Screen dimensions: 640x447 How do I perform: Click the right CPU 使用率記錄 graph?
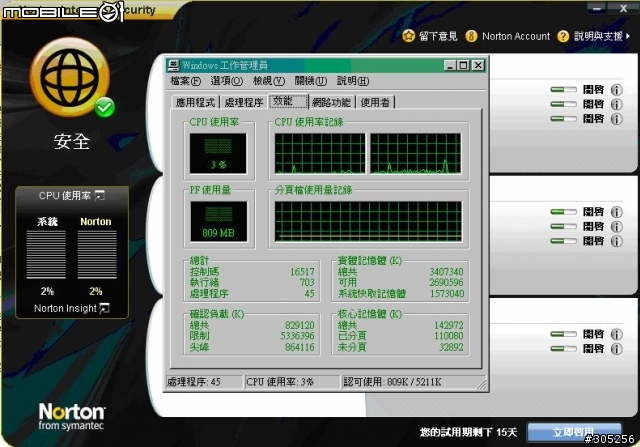416,153
